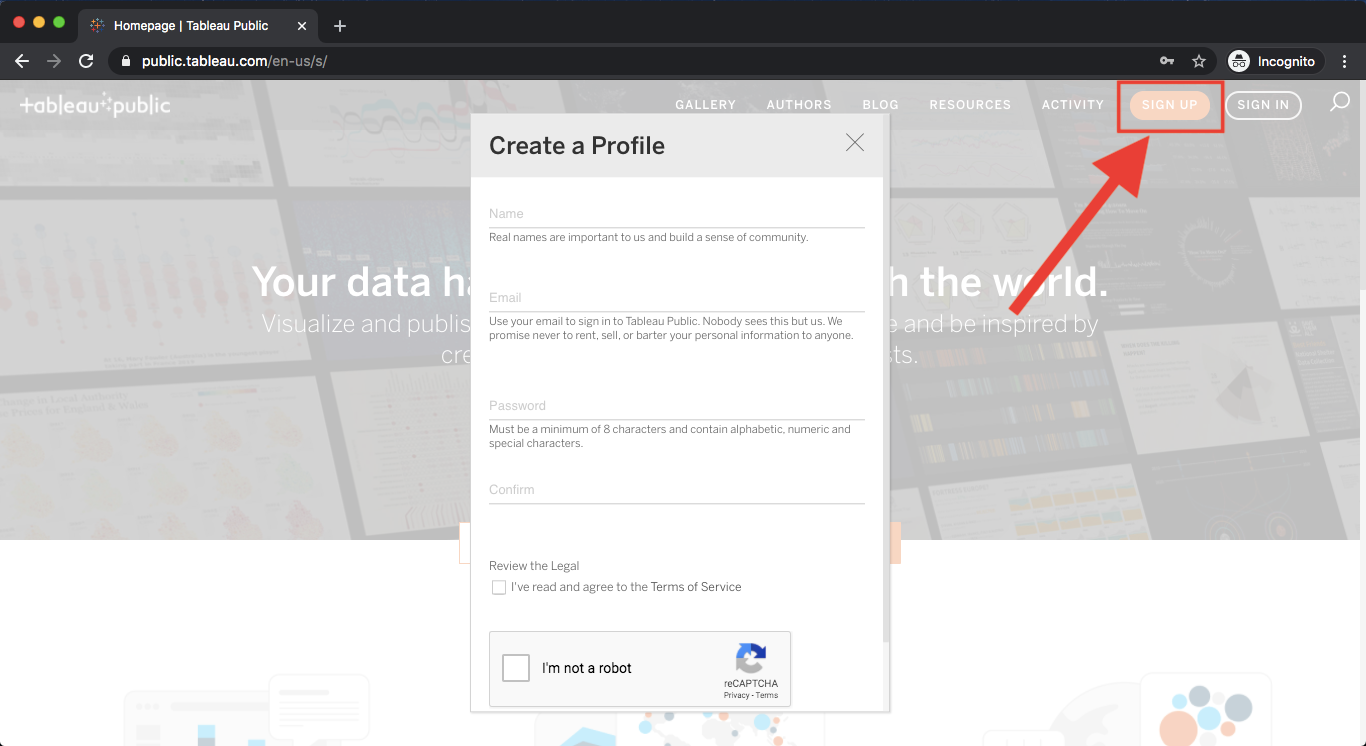Click into the Confirm password field
This screenshot has width=1366, height=746.
pos(677,490)
